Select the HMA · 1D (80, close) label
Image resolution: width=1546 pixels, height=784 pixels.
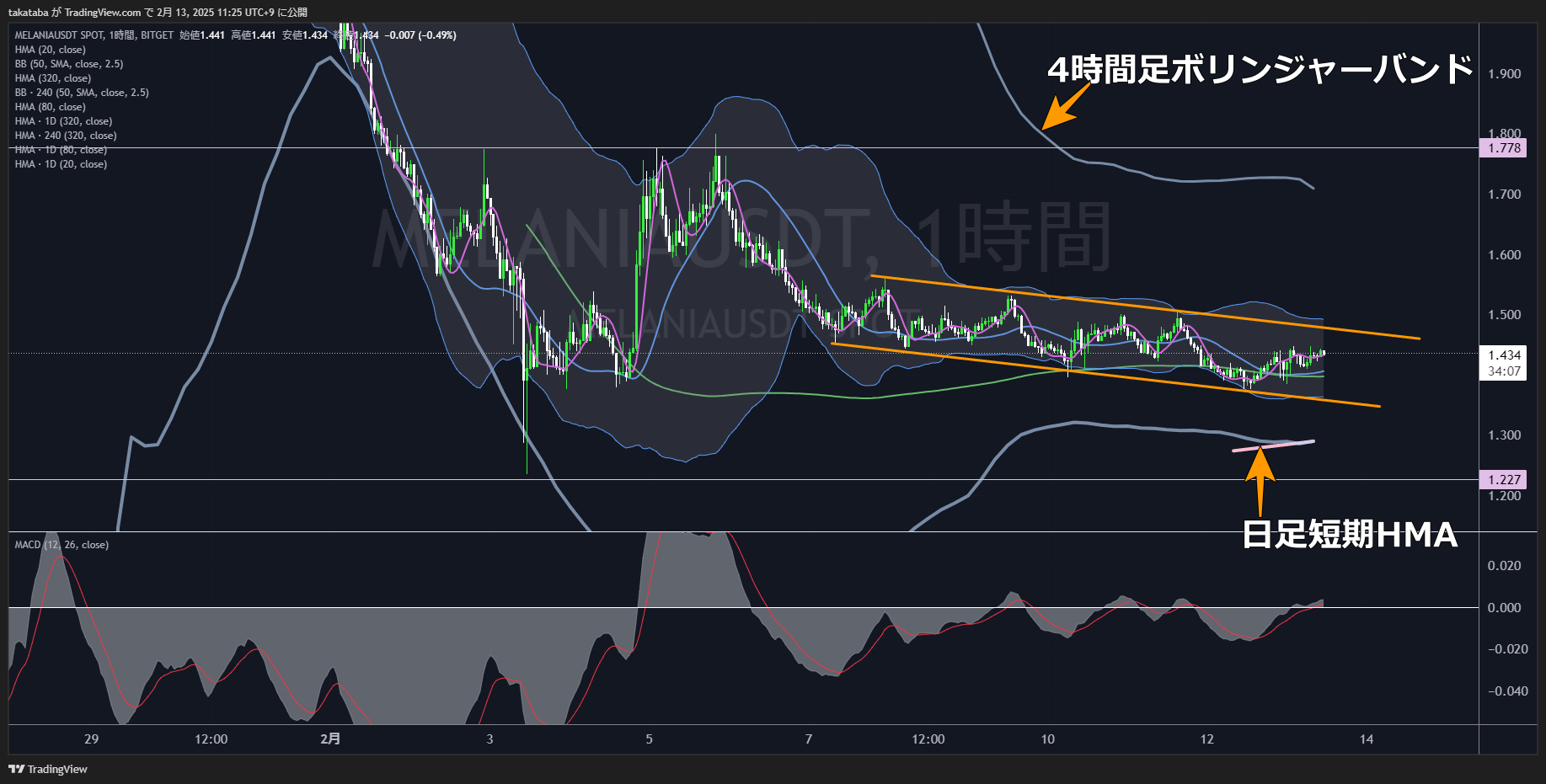point(61,150)
